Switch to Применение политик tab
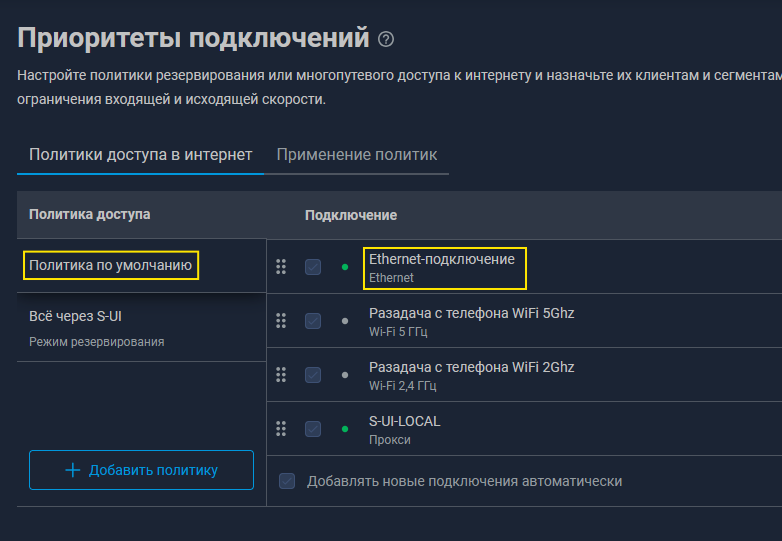Image resolution: width=782 pixels, height=541 pixels. (x=357, y=155)
